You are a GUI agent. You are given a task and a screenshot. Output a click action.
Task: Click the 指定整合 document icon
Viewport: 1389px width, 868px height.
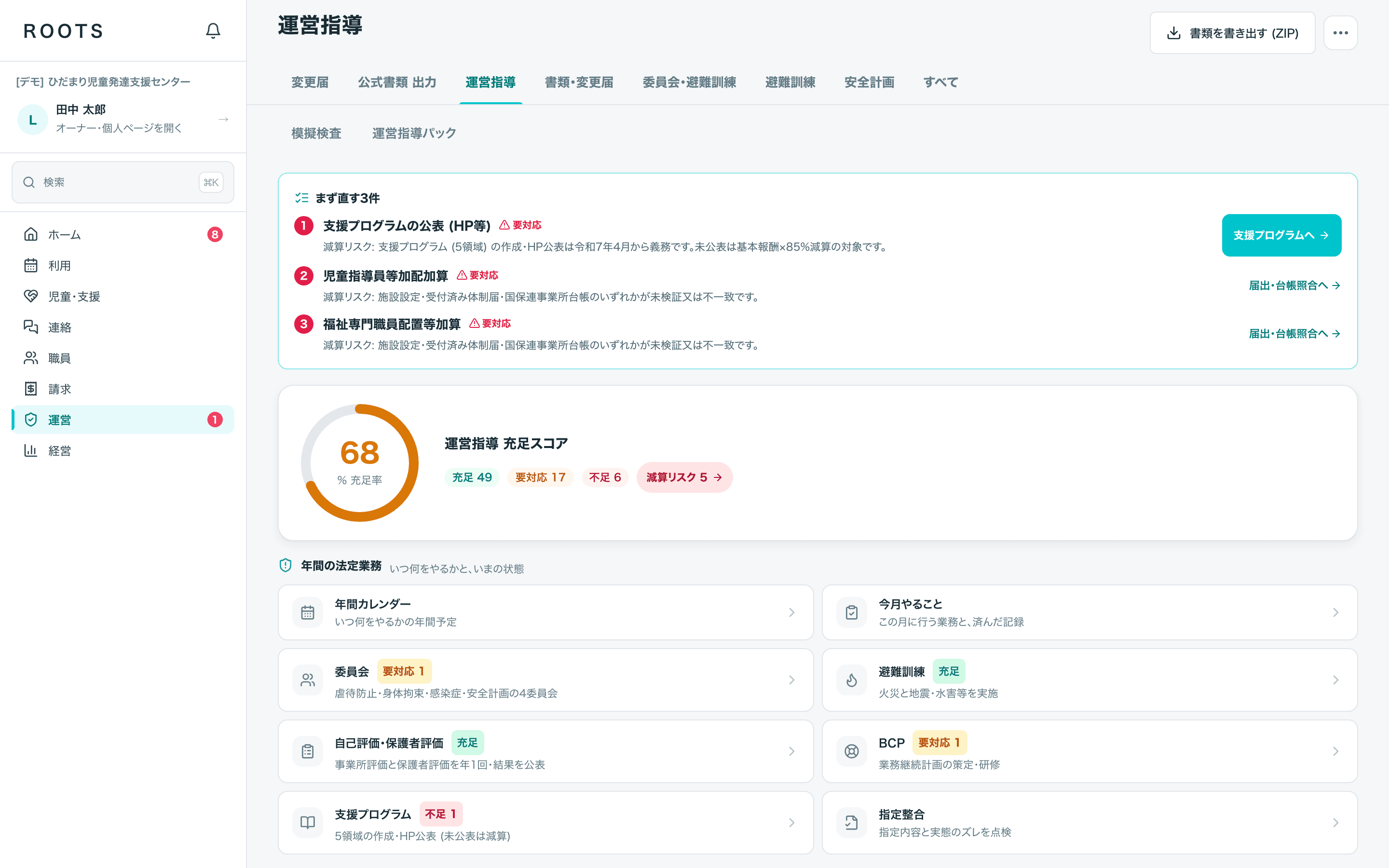click(852, 823)
